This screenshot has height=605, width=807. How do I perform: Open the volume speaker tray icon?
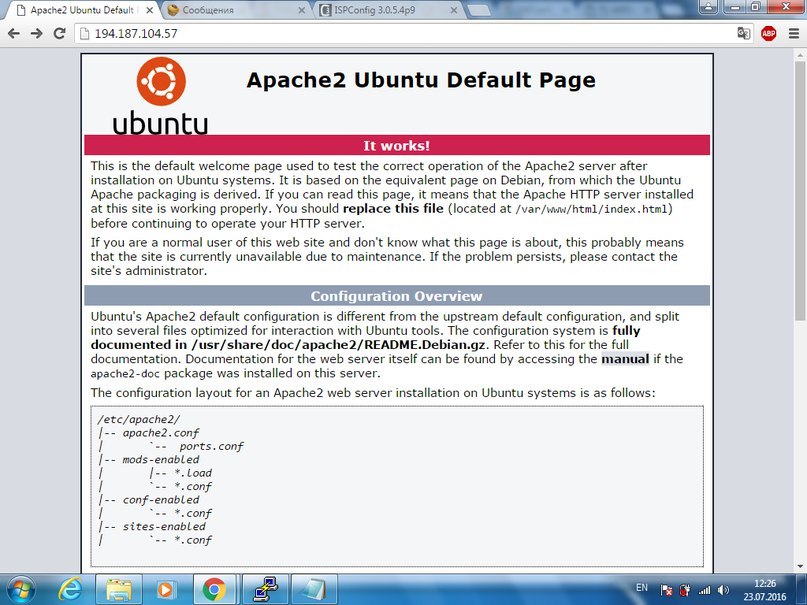723,591
